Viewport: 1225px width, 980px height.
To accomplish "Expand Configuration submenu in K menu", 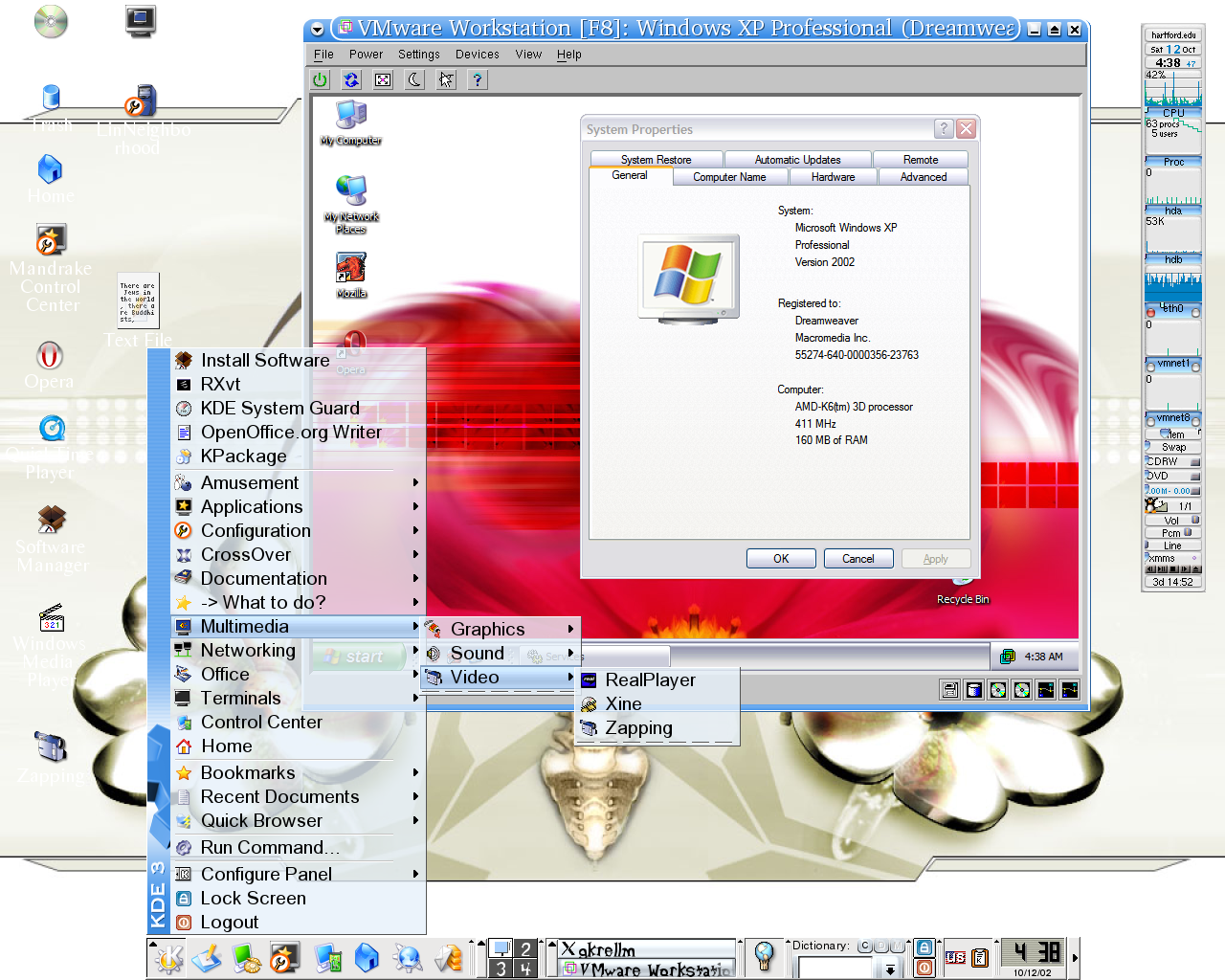I will click(298, 530).
